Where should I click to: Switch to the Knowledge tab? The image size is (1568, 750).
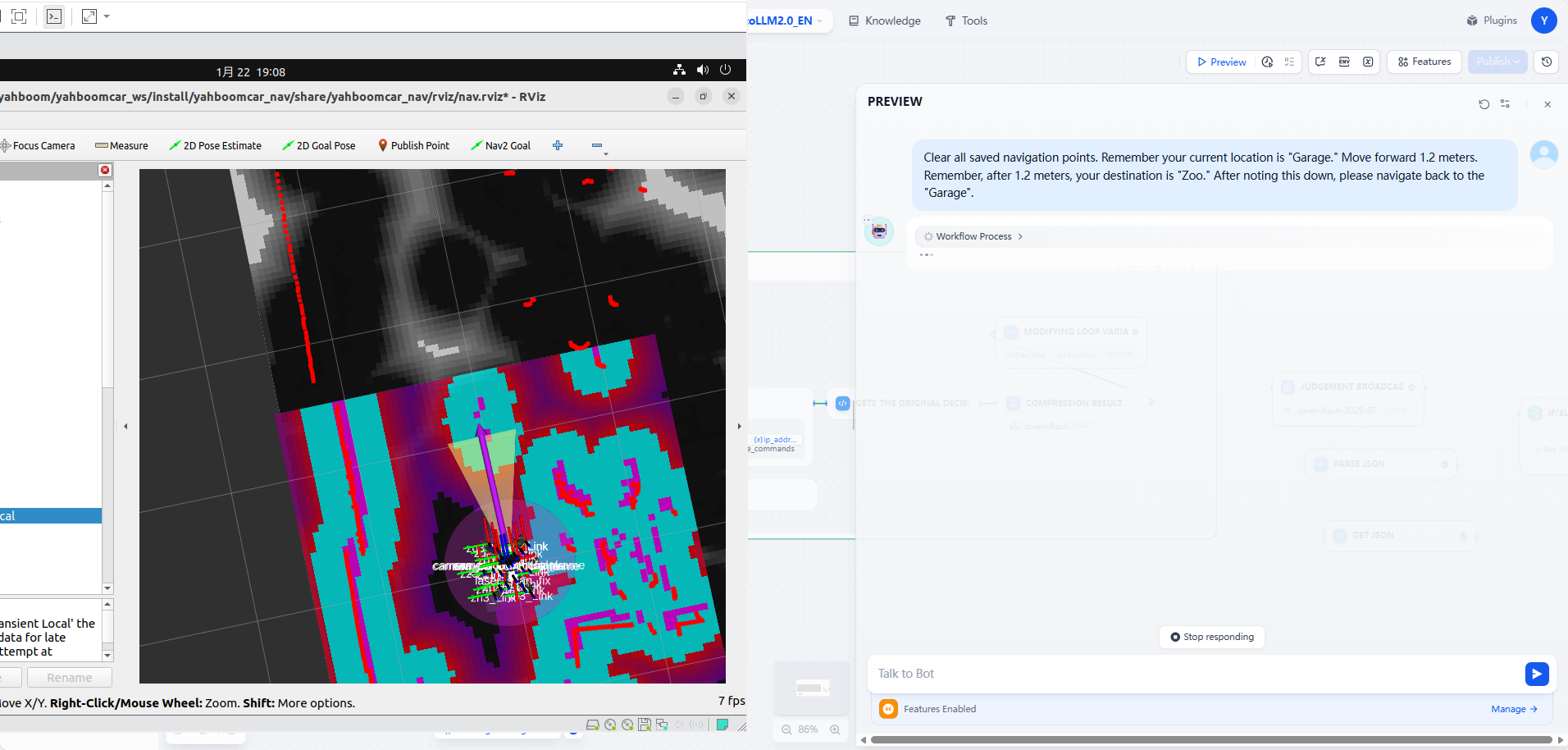point(885,21)
